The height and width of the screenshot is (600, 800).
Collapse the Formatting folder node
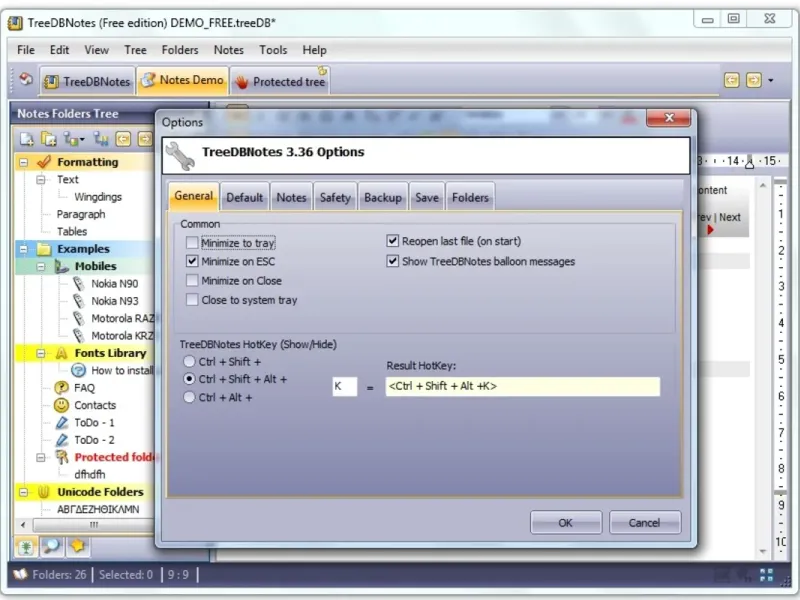coord(23,162)
